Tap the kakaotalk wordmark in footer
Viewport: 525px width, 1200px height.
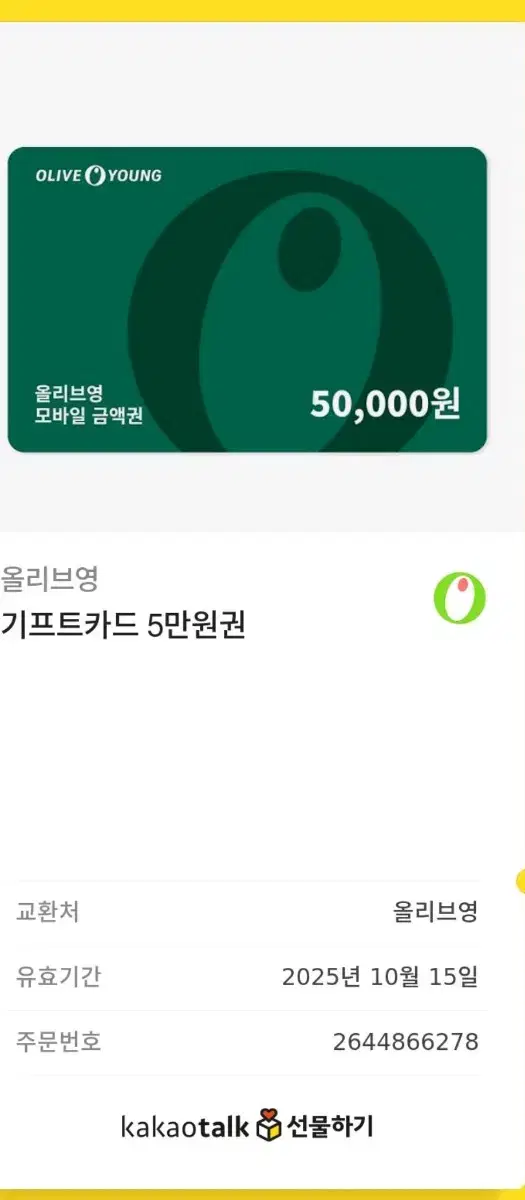185,1127
